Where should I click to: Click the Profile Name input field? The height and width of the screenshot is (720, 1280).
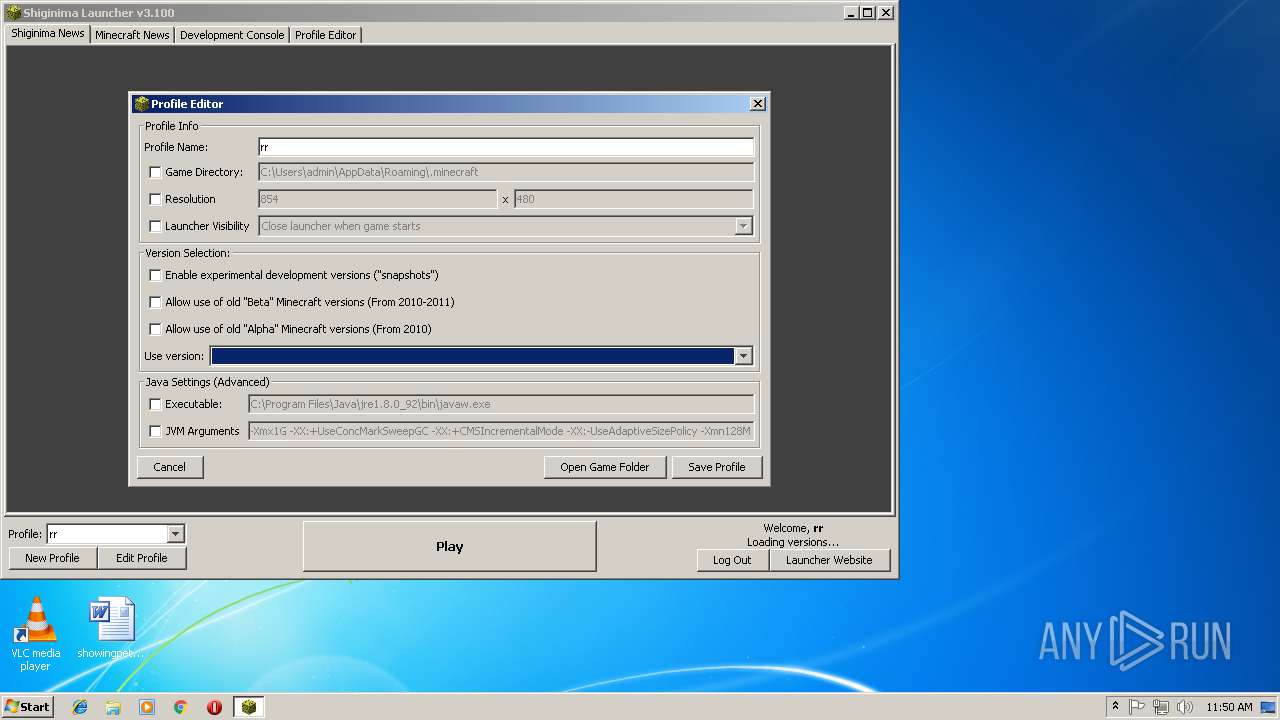point(506,147)
